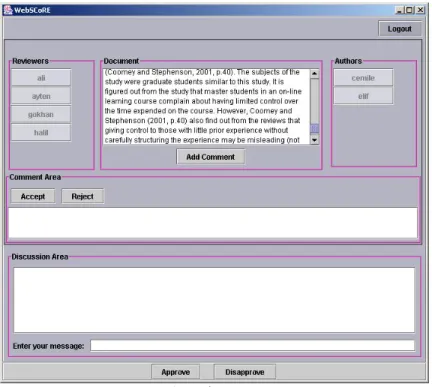This screenshot has width=432, height=387.
Task: Select author cemile
Action: click(363, 78)
